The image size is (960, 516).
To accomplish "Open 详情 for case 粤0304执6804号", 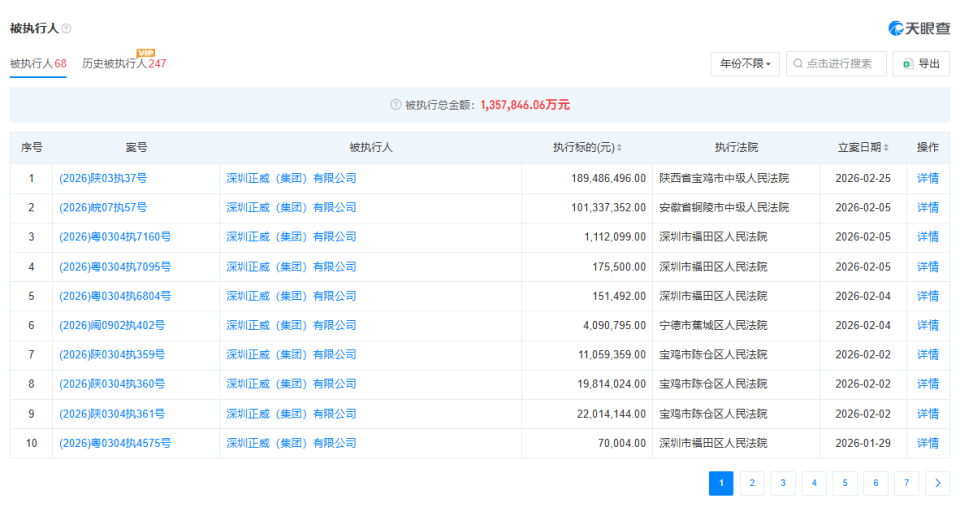I will 928,296.
